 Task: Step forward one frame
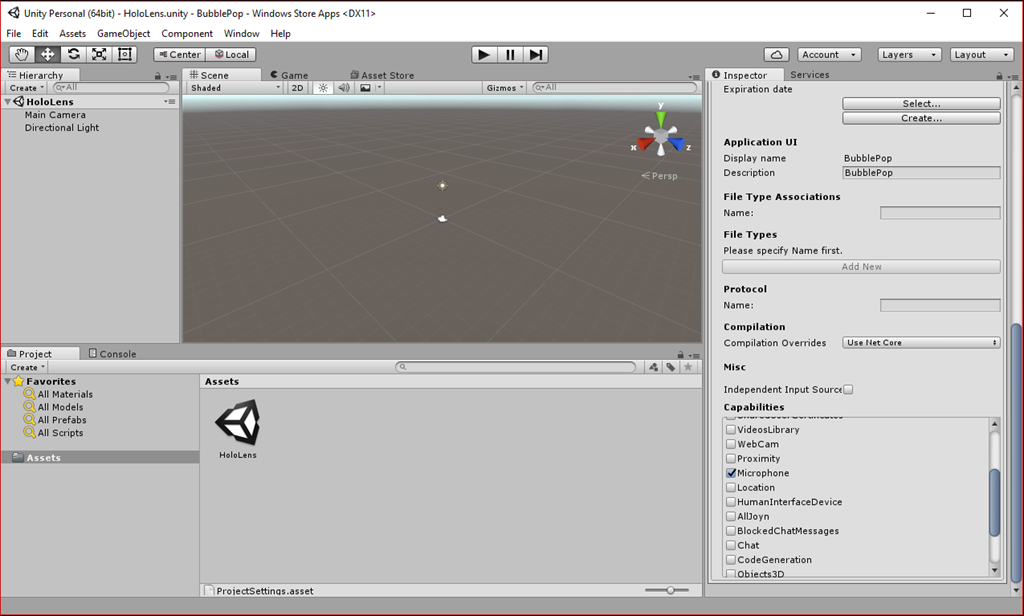tap(535, 55)
